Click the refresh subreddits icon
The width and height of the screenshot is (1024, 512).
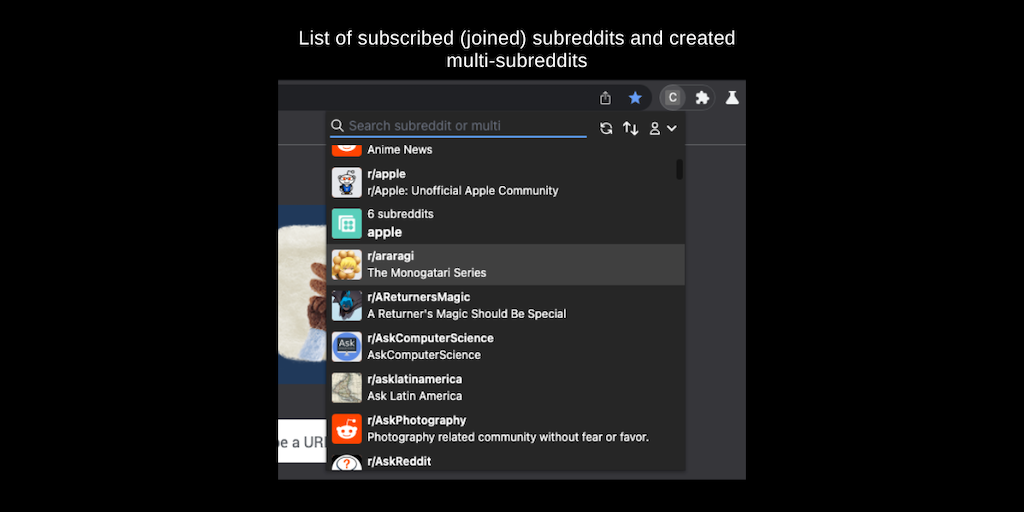[606, 128]
